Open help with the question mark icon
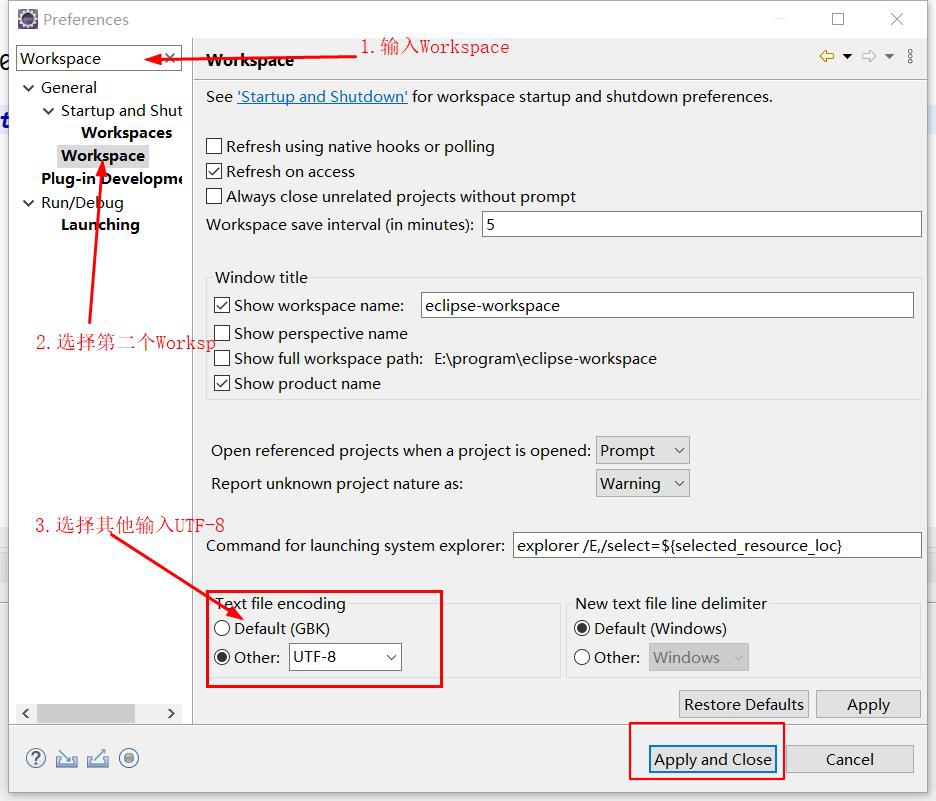 click(36, 758)
